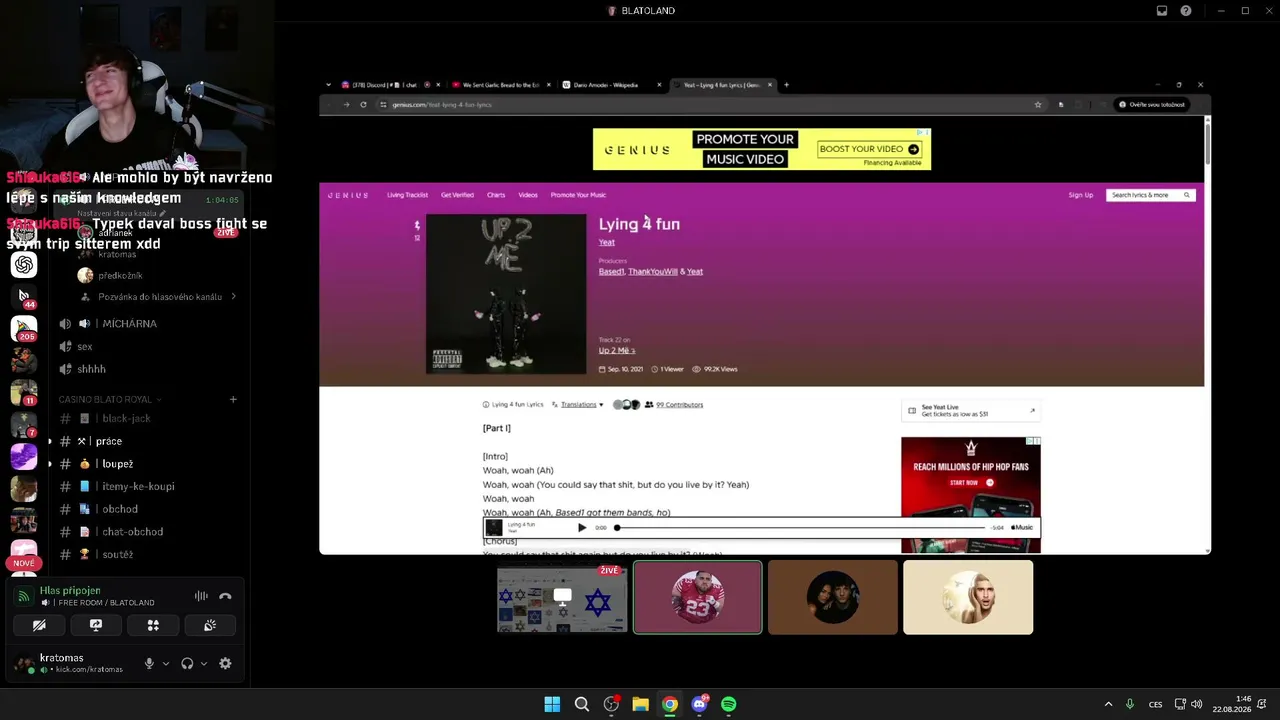The image size is (1280, 720).
Task: Toggle noise suppression waveform icon
Action: click(201, 597)
